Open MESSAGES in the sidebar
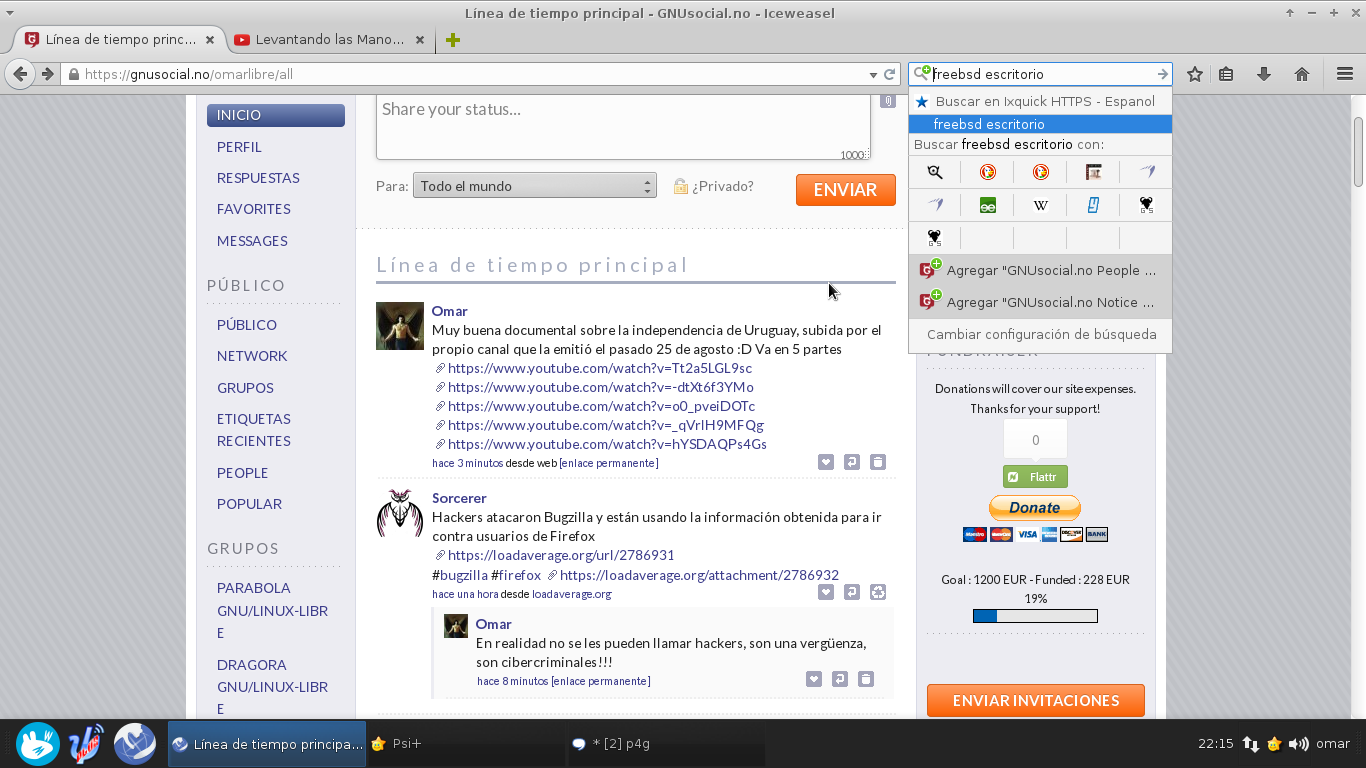This screenshot has width=1366, height=768. [x=252, y=241]
